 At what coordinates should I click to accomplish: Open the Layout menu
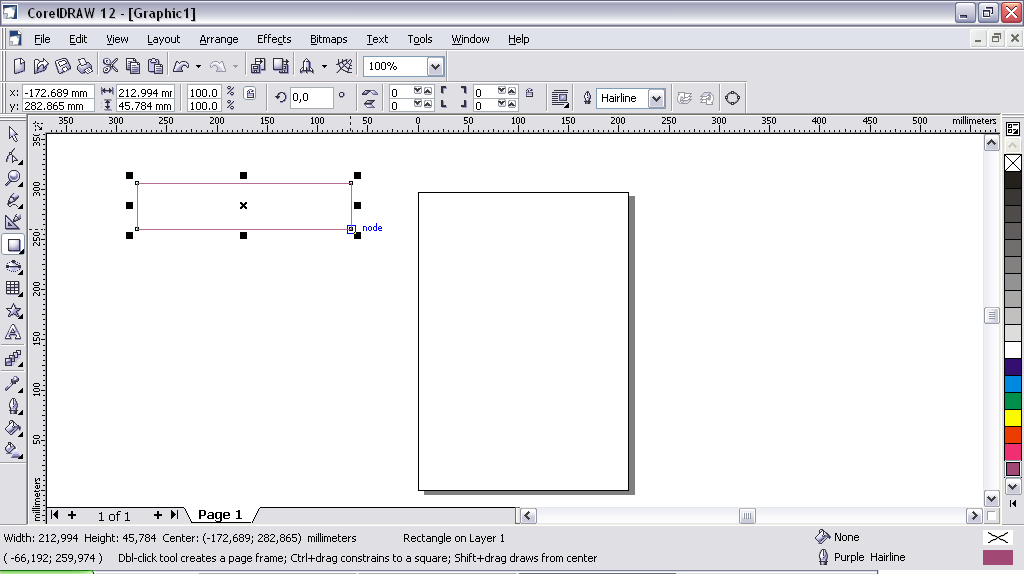pos(163,39)
